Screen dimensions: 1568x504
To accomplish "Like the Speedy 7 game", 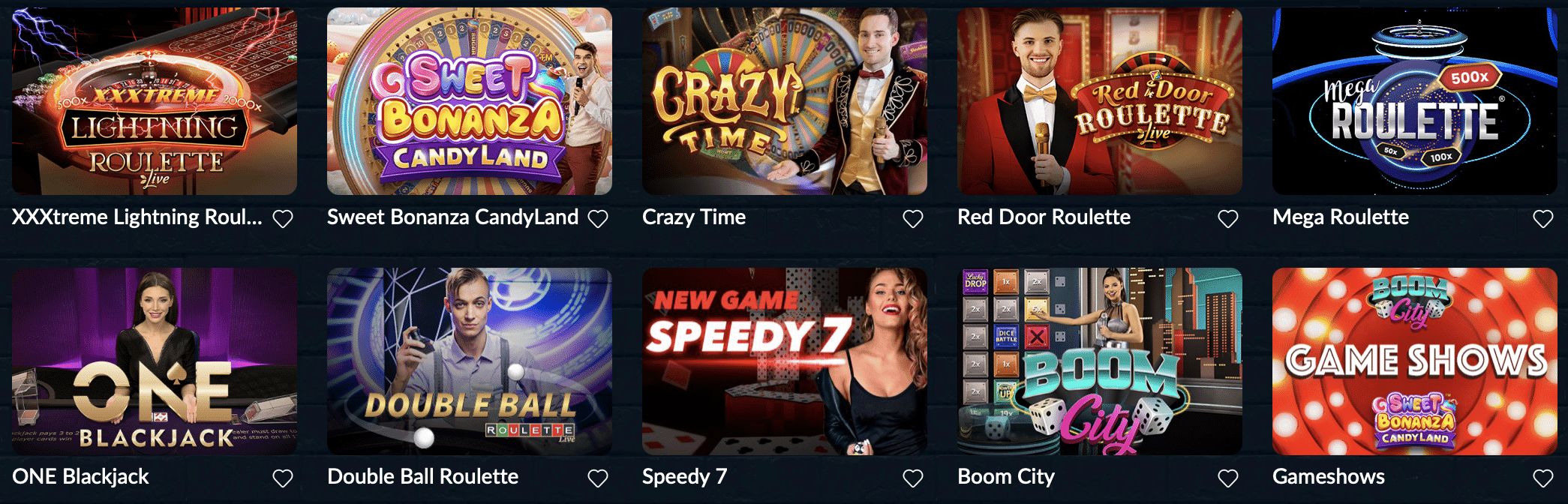I will 913,478.
